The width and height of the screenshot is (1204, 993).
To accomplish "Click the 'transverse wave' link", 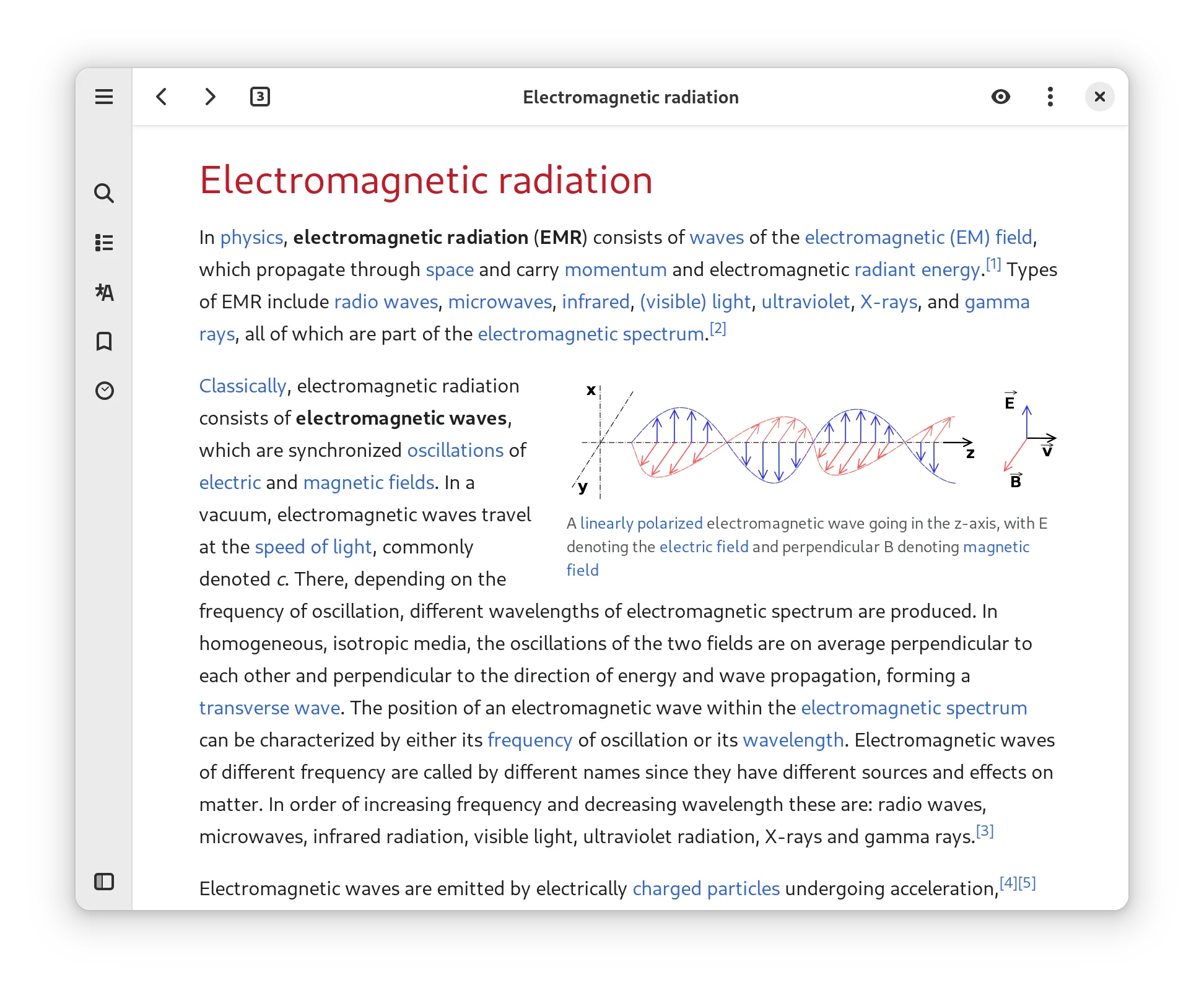I will point(269,708).
